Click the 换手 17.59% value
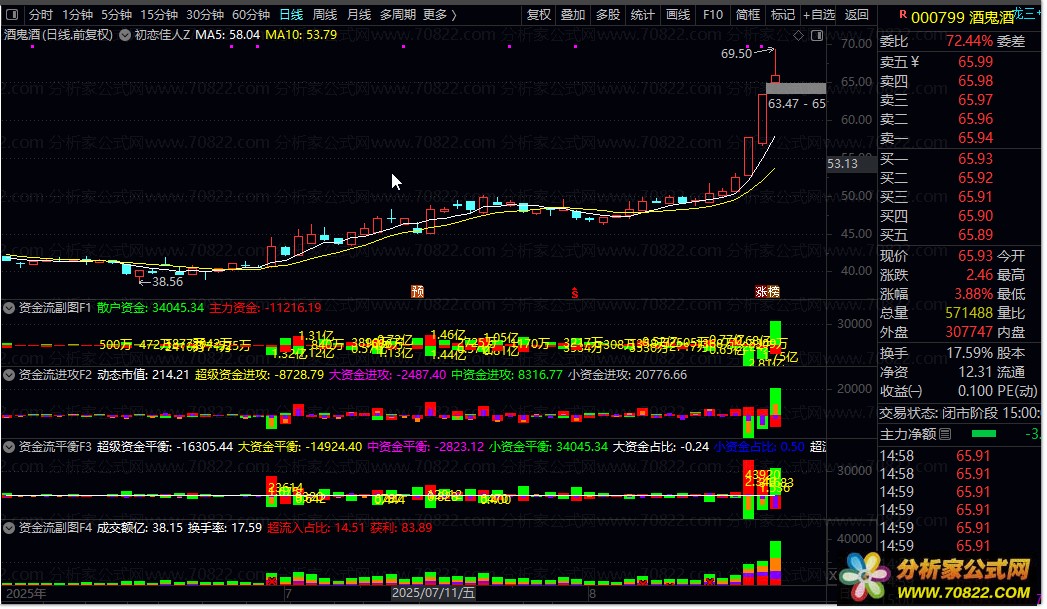The height and width of the screenshot is (609, 1047). (x=970, y=353)
